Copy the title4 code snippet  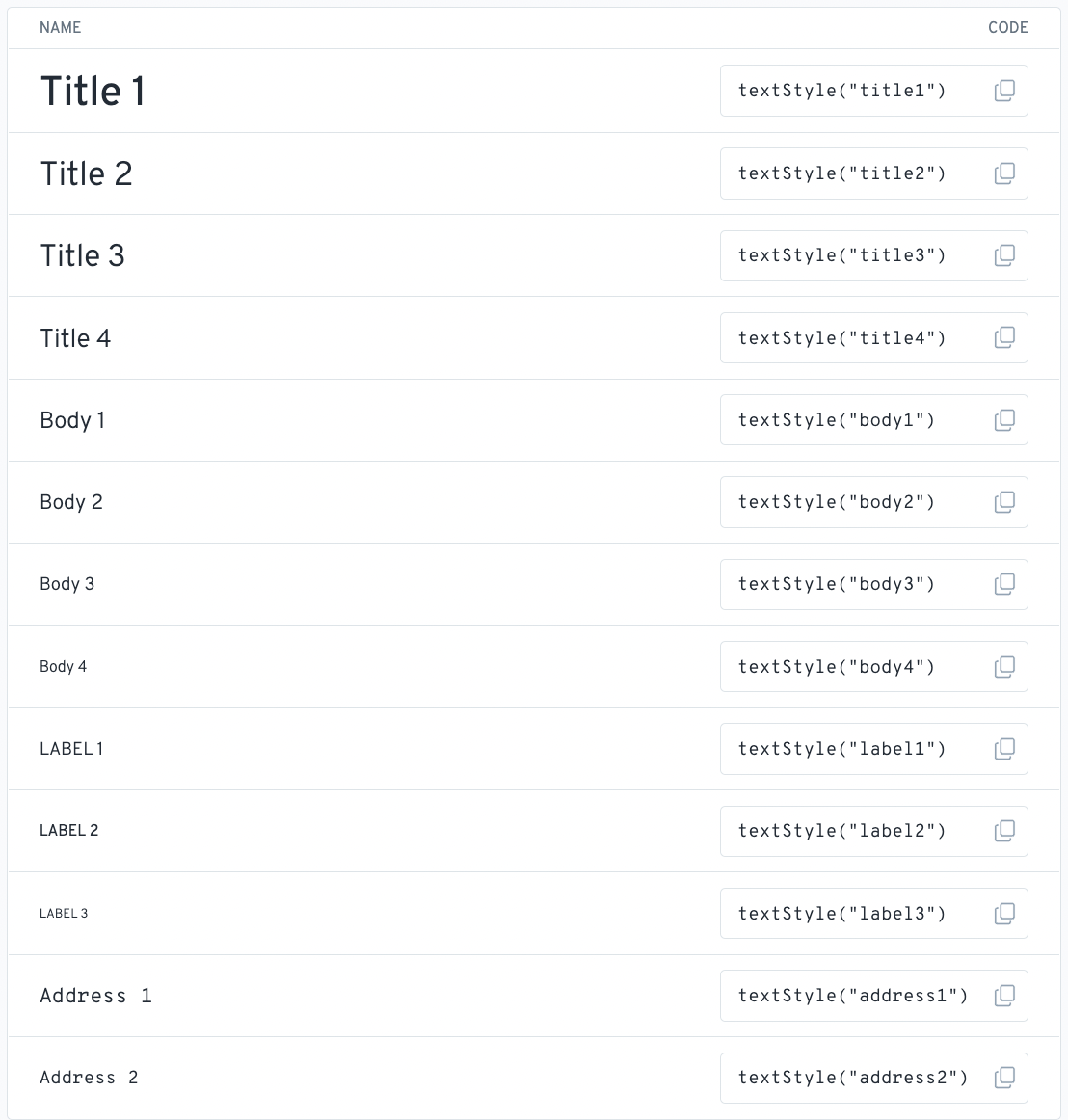1004,338
